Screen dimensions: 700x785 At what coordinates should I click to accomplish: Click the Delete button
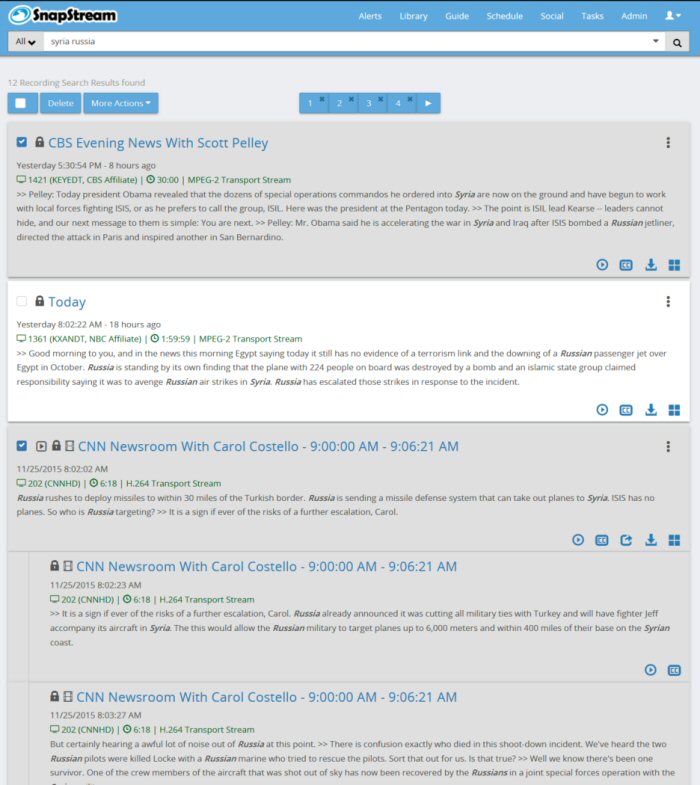pos(61,103)
